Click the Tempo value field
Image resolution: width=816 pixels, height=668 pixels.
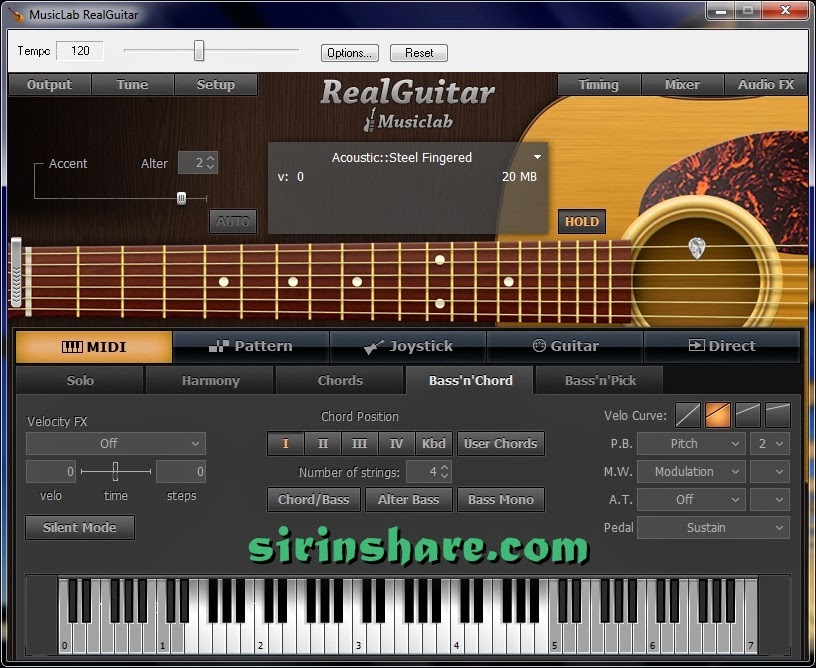80,51
